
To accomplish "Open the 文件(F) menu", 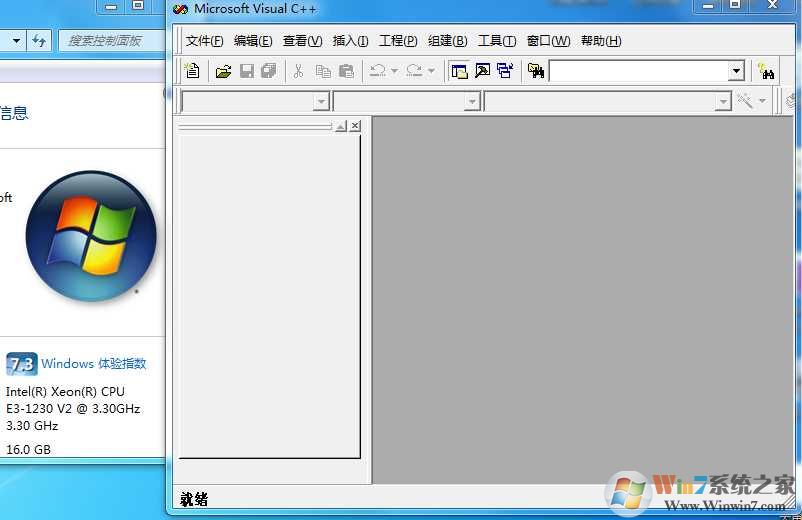I will pos(204,41).
